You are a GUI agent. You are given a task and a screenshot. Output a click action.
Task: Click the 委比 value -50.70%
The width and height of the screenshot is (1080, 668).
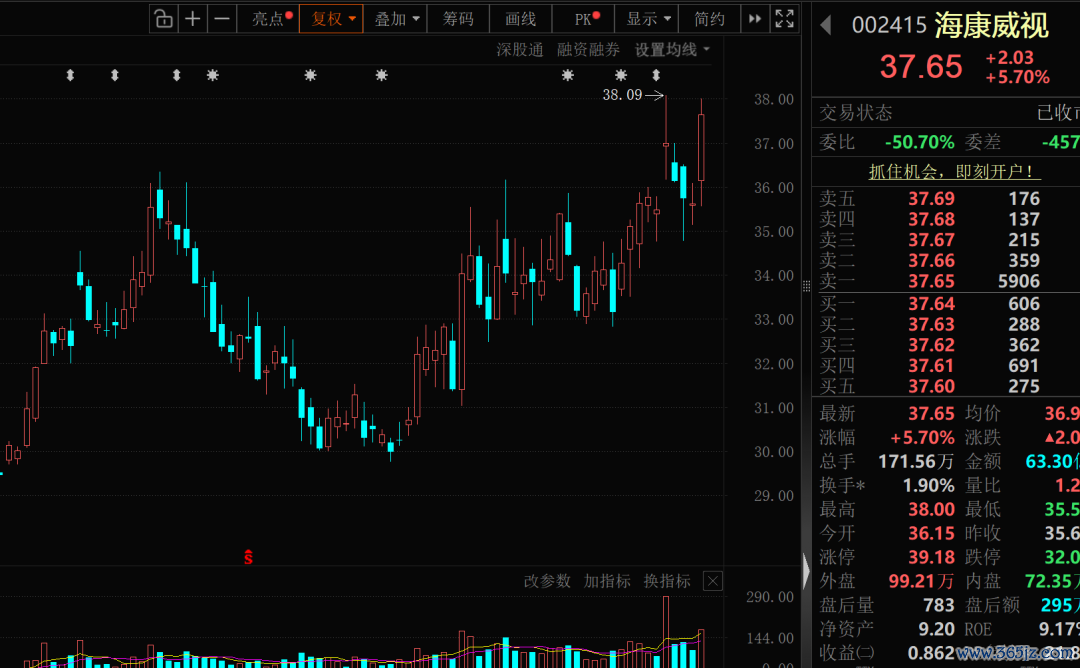(920, 143)
